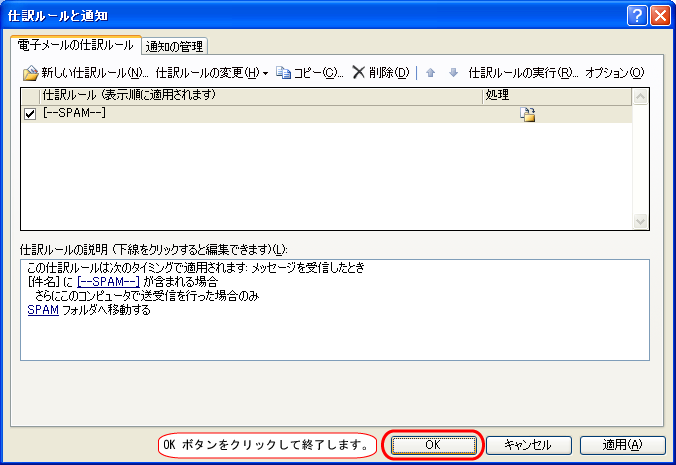Select the [--SPAM--] rule row text
The width and height of the screenshot is (676, 465).
[74, 113]
